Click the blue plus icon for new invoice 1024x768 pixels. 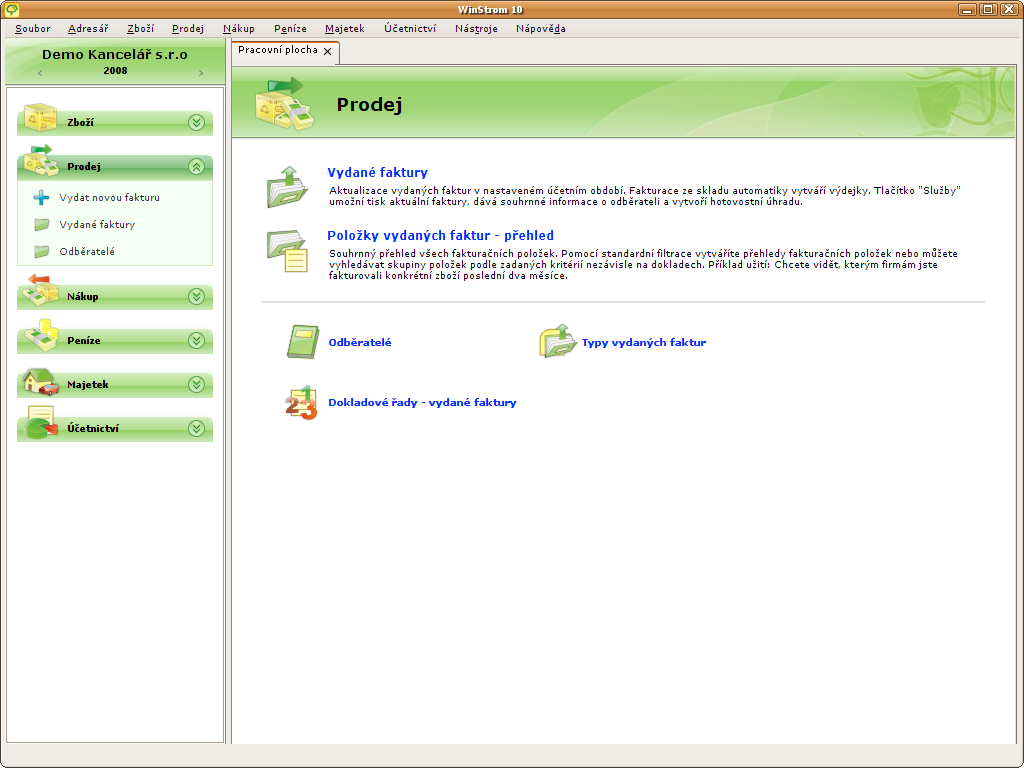(x=41, y=198)
